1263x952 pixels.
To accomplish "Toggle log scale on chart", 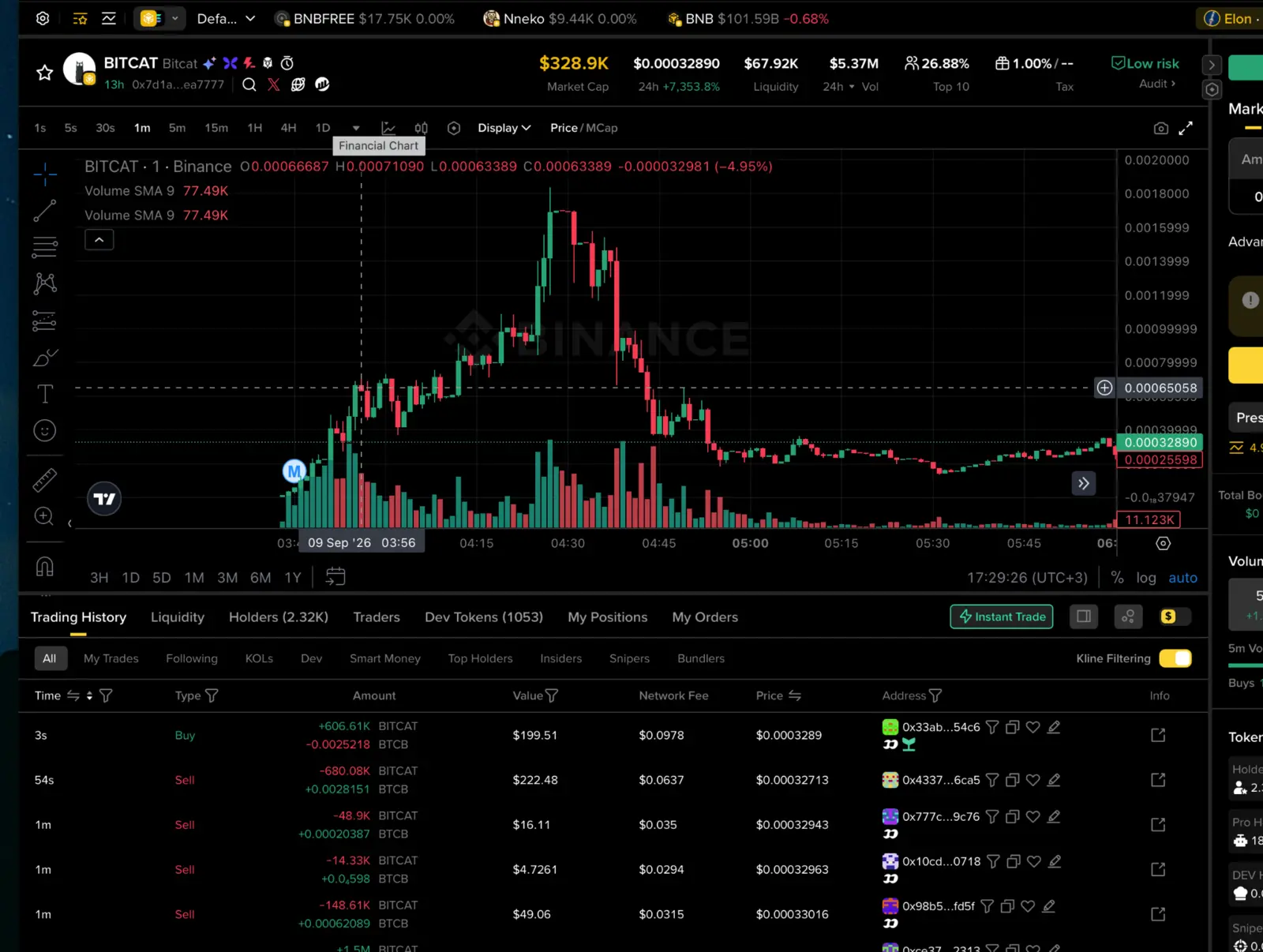I will coord(1145,578).
